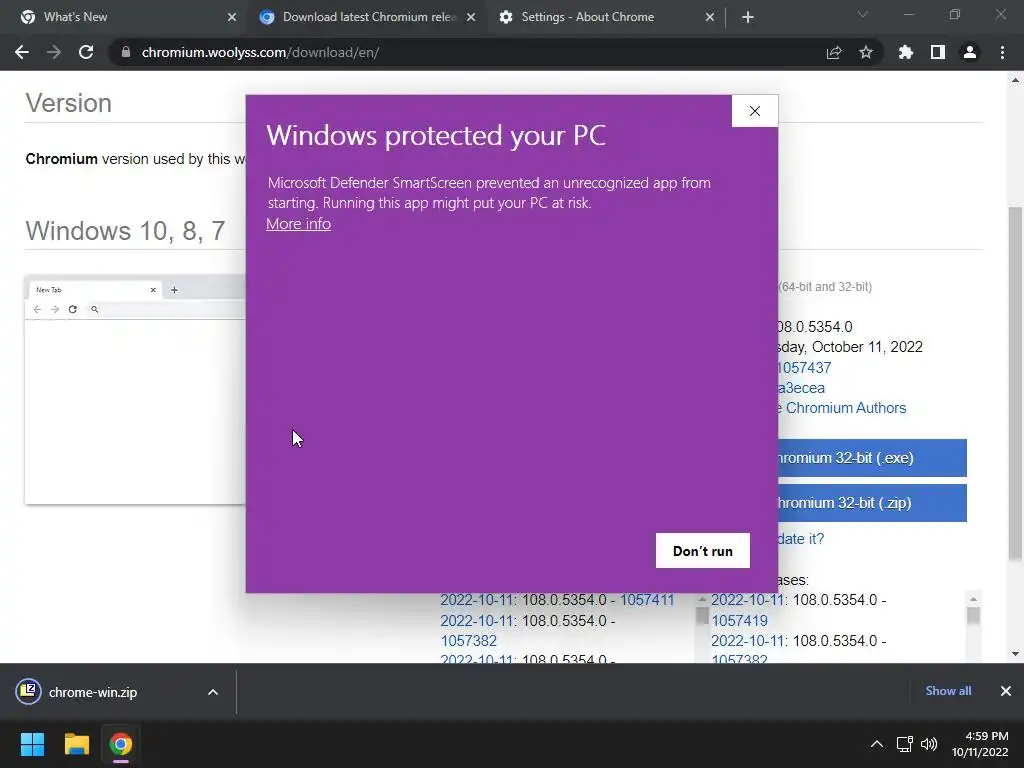Show hidden system tray icons
This screenshot has width=1024, height=768.
pos(877,744)
